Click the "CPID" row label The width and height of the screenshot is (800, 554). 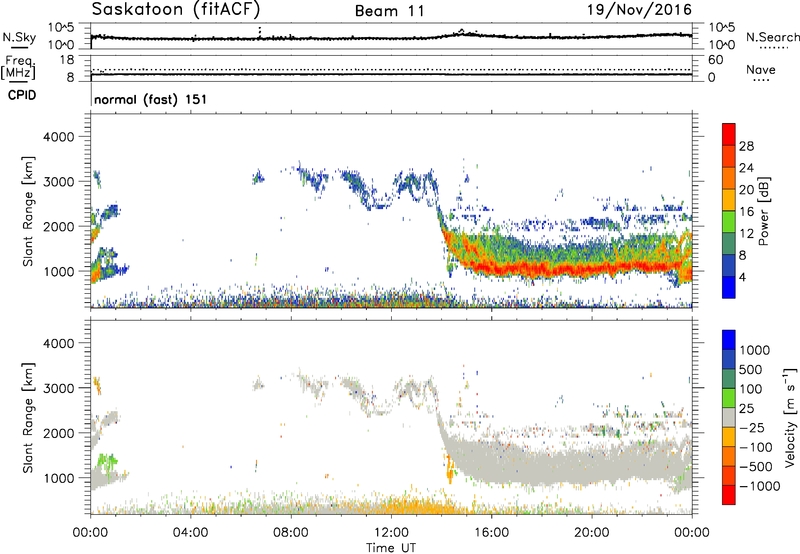(22, 95)
